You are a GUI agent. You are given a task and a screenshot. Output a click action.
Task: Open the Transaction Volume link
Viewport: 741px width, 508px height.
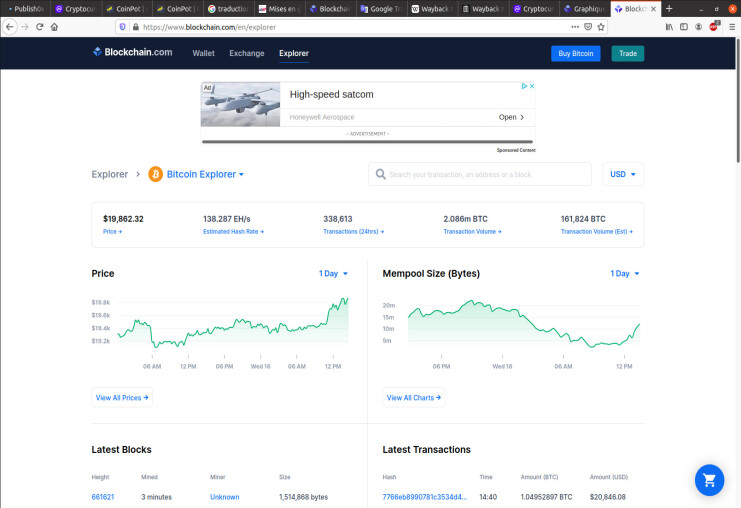tap(472, 232)
